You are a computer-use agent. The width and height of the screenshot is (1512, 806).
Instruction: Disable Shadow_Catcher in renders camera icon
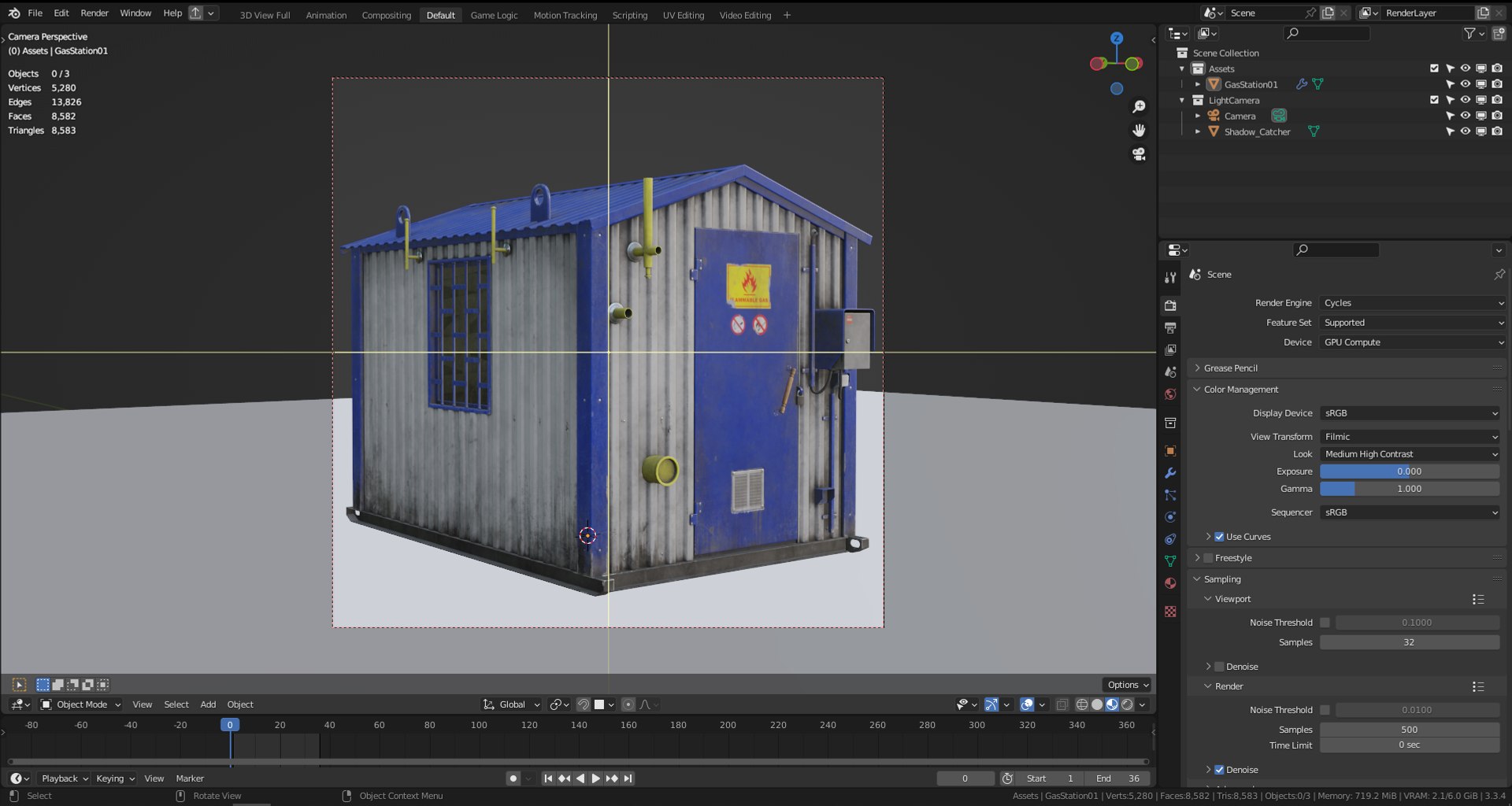click(1497, 131)
